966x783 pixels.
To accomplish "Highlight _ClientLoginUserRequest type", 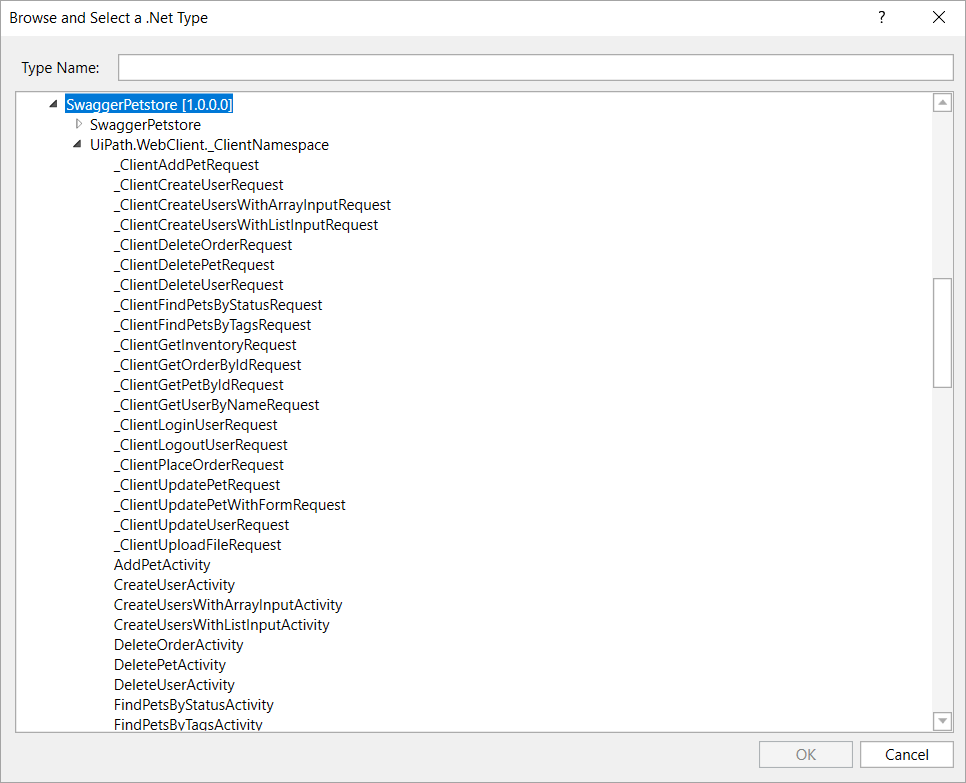I will [196, 425].
